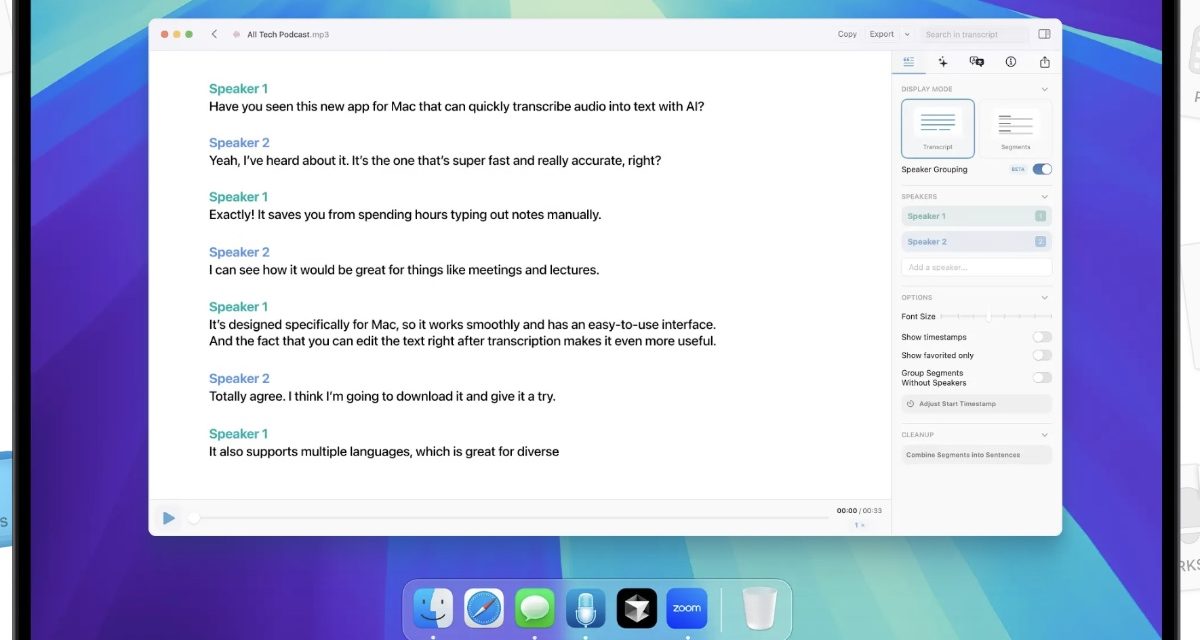Click the line "I can see how it would"
Image resolution: width=1200 pixels, height=640 pixels.
(x=404, y=270)
